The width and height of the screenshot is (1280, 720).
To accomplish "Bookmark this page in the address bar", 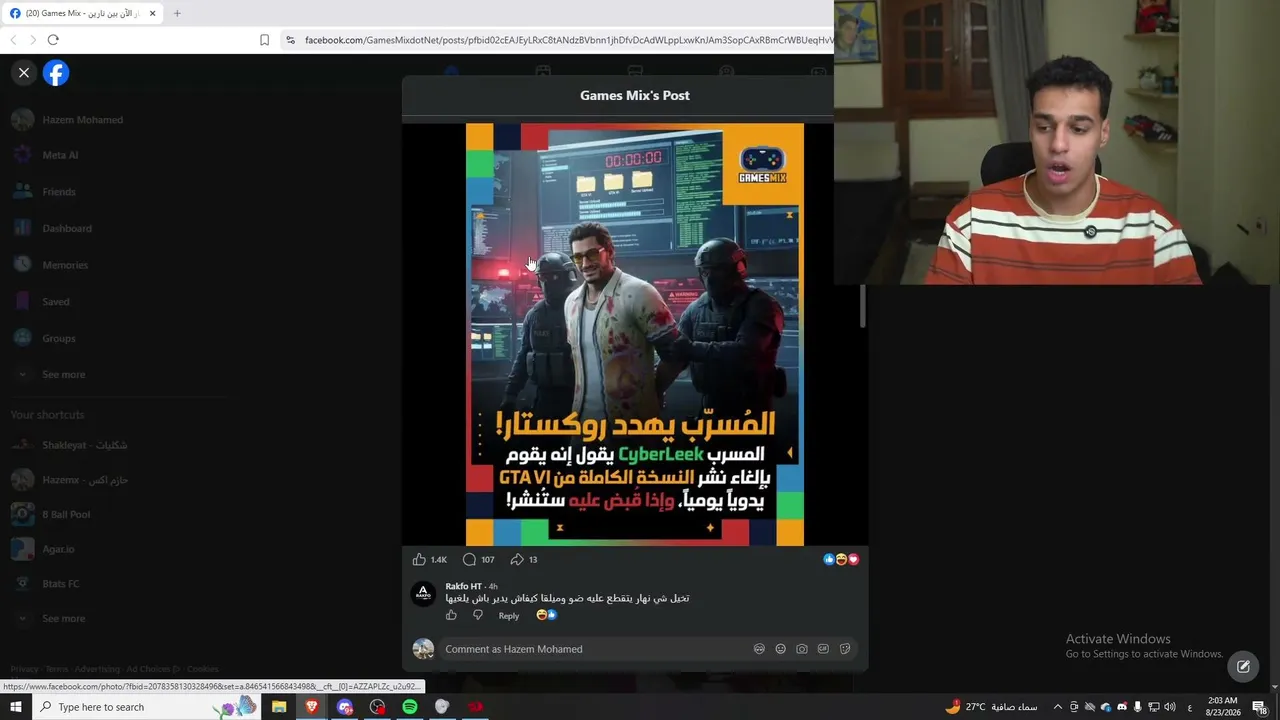I will [264, 40].
